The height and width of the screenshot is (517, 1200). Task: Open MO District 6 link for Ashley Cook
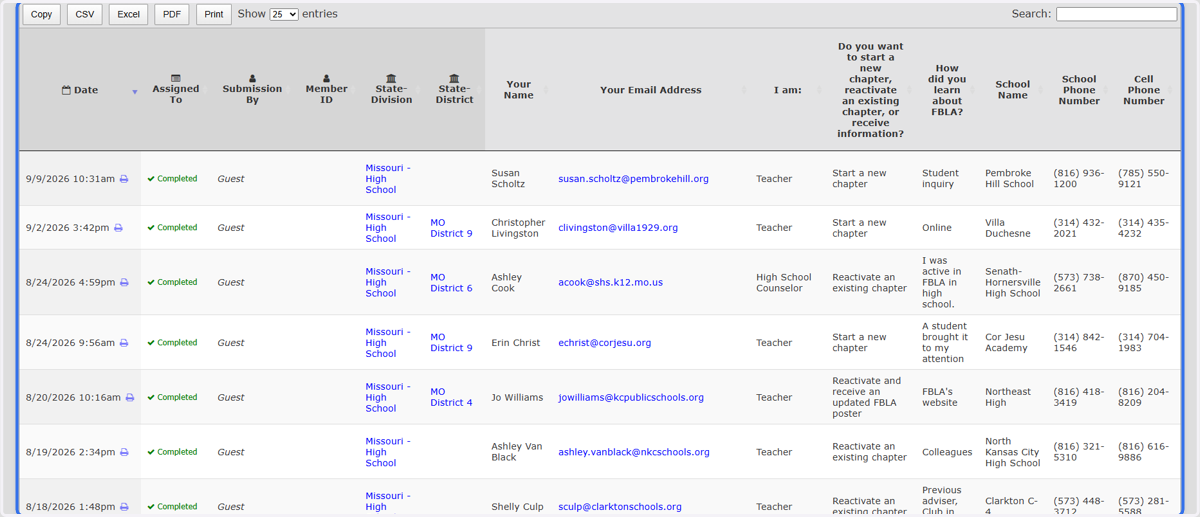(451, 283)
